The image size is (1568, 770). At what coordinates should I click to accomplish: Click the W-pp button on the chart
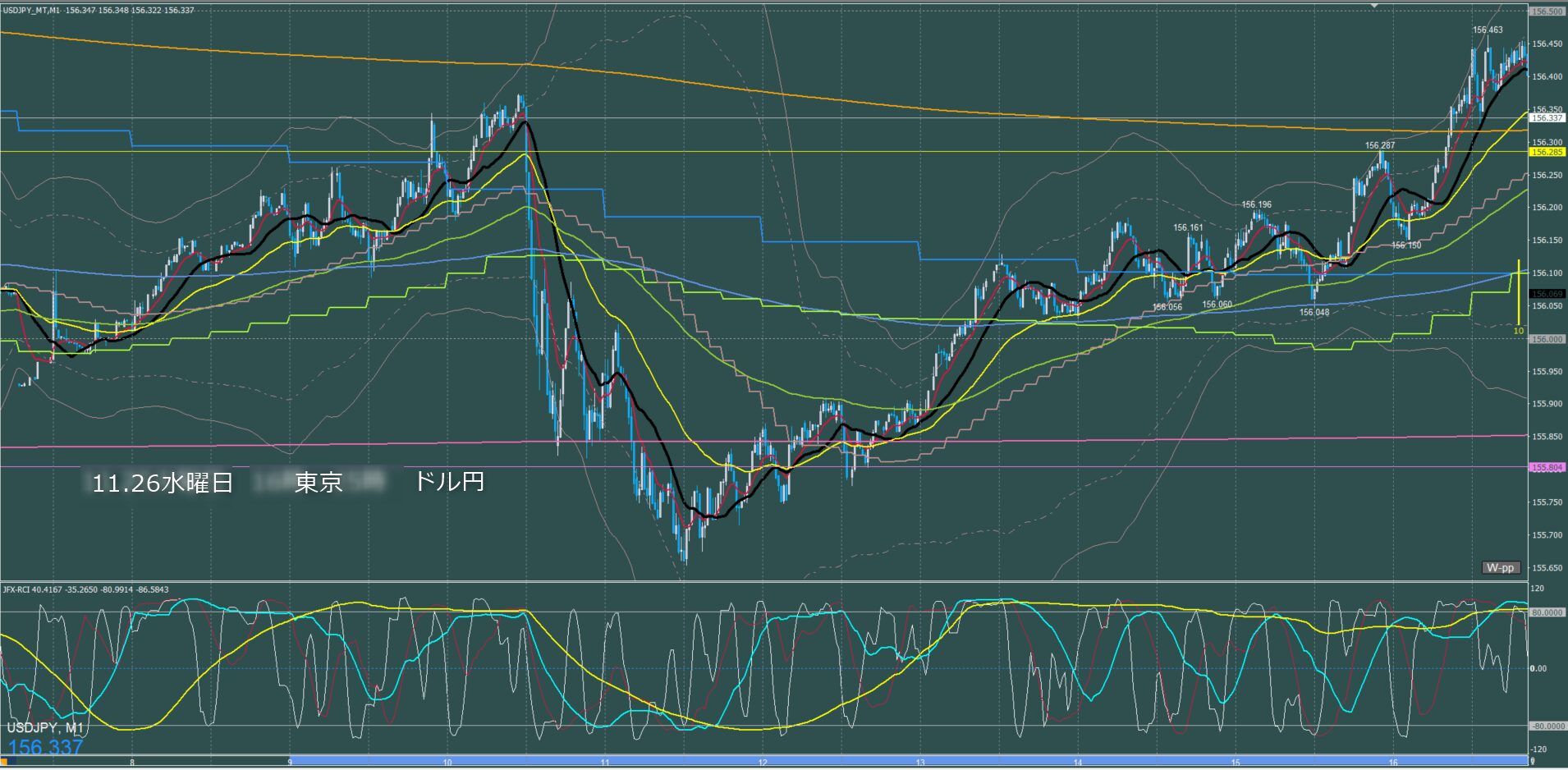click(1501, 567)
